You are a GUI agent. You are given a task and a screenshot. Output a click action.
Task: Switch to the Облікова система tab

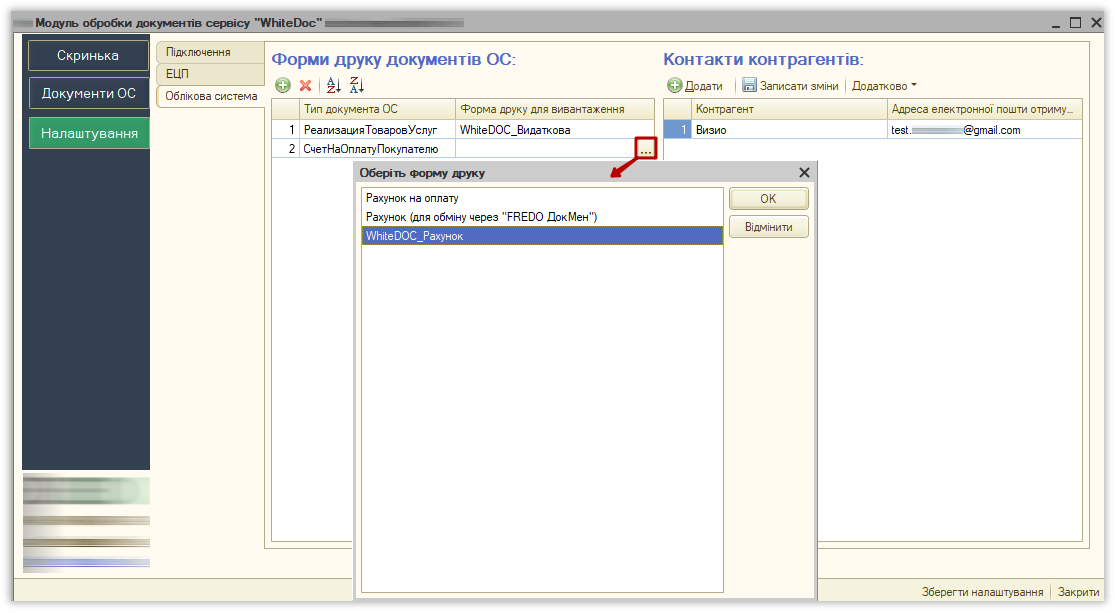point(210,96)
